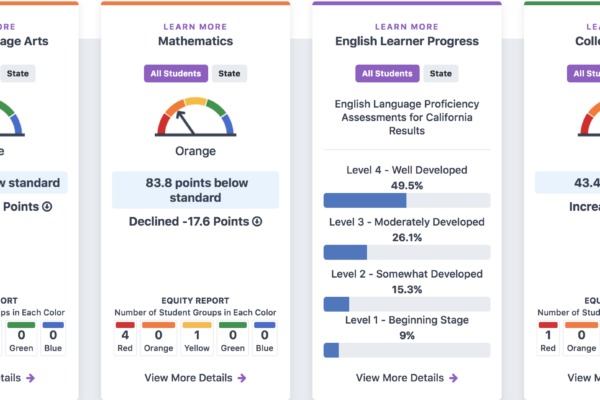600x400 pixels.
Task: Select All Students toggle in Mathematics card
Action: [x=176, y=73]
